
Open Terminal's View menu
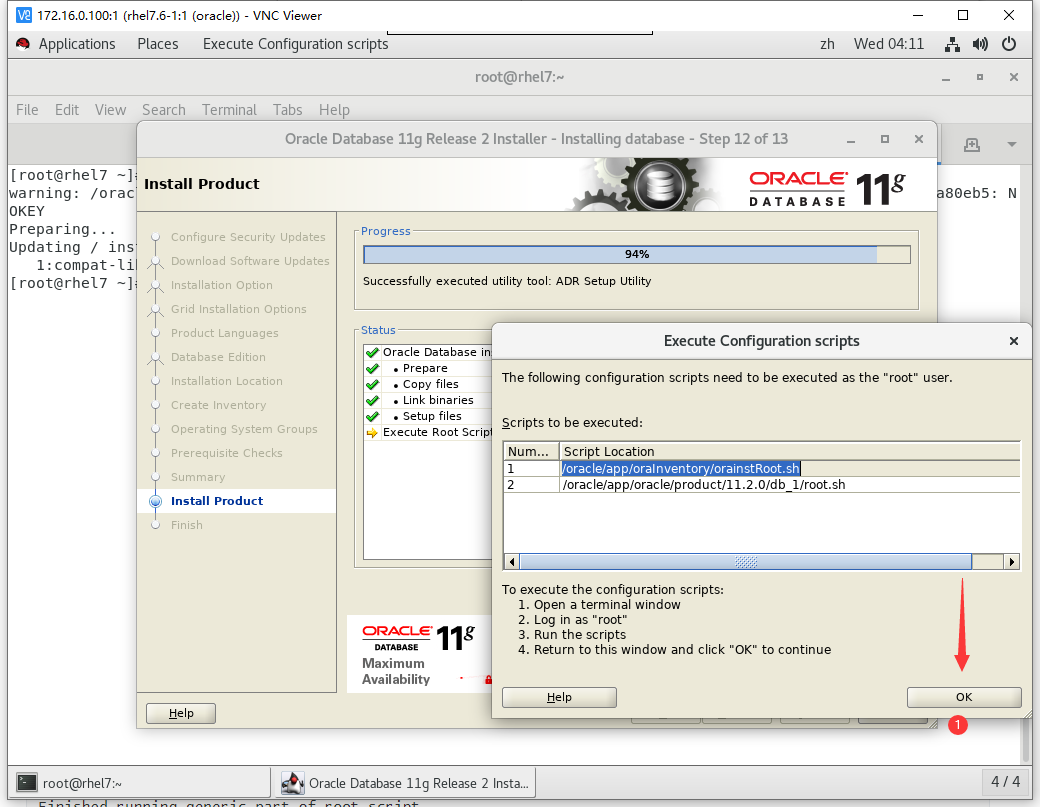[x=110, y=109]
